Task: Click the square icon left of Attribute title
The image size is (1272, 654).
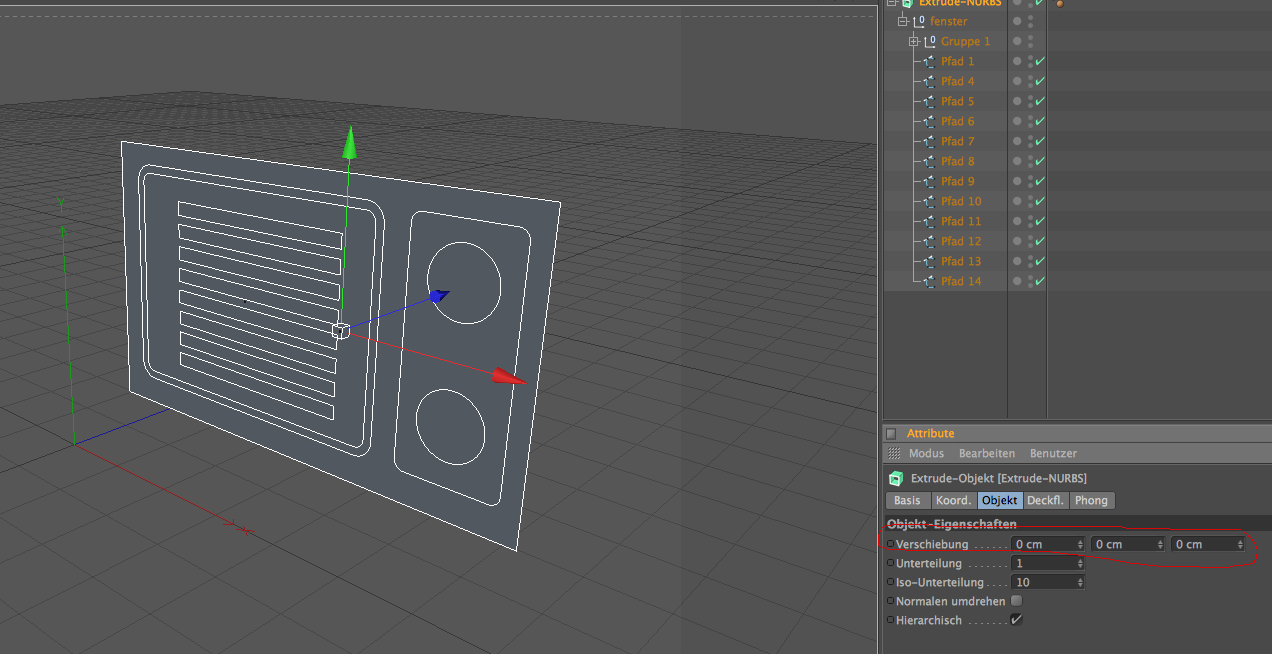Action: 891,434
